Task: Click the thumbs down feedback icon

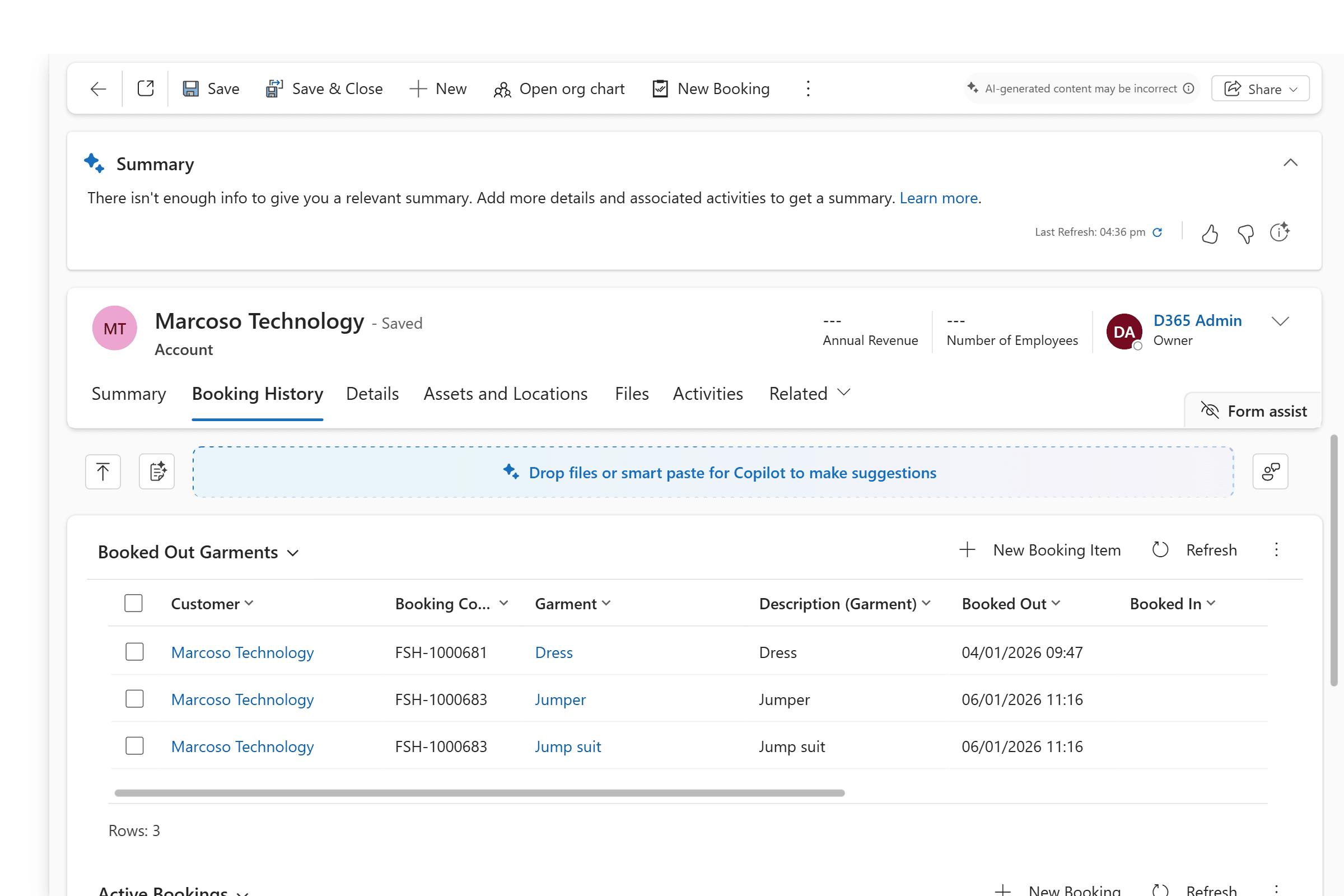Action: [x=1245, y=234]
